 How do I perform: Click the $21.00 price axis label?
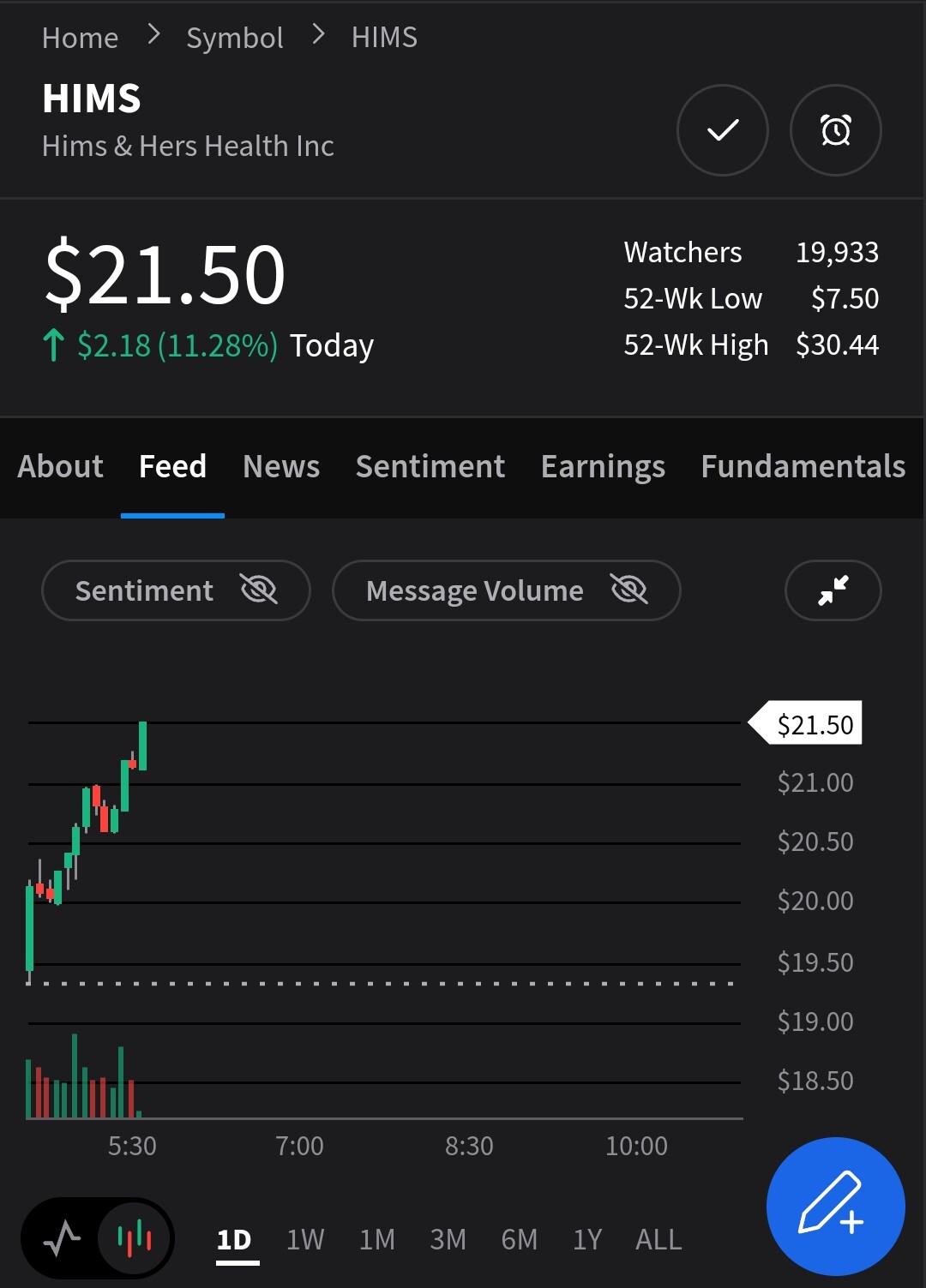click(815, 783)
